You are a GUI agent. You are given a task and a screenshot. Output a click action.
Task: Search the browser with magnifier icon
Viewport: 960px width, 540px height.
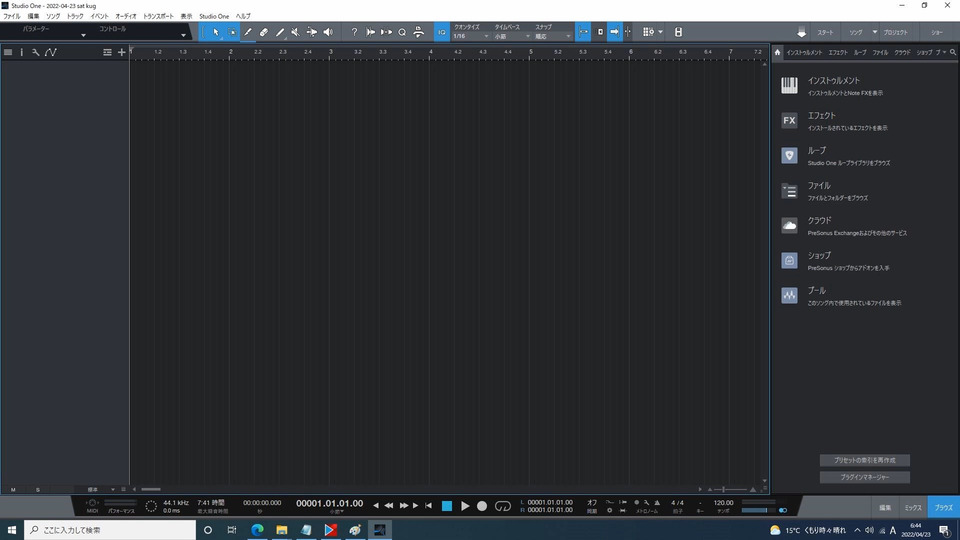(953, 52)
